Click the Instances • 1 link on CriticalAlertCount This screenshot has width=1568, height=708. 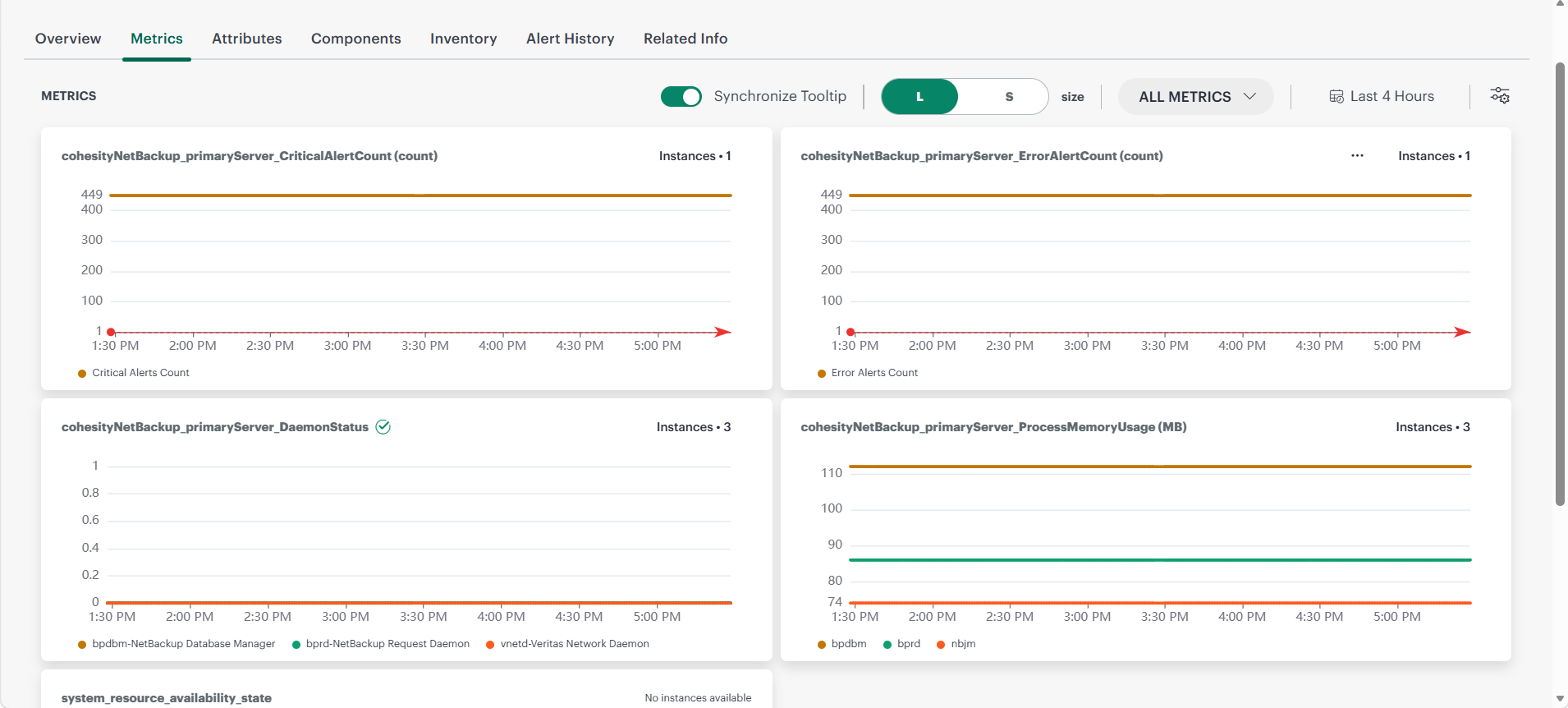pos(695,156)
